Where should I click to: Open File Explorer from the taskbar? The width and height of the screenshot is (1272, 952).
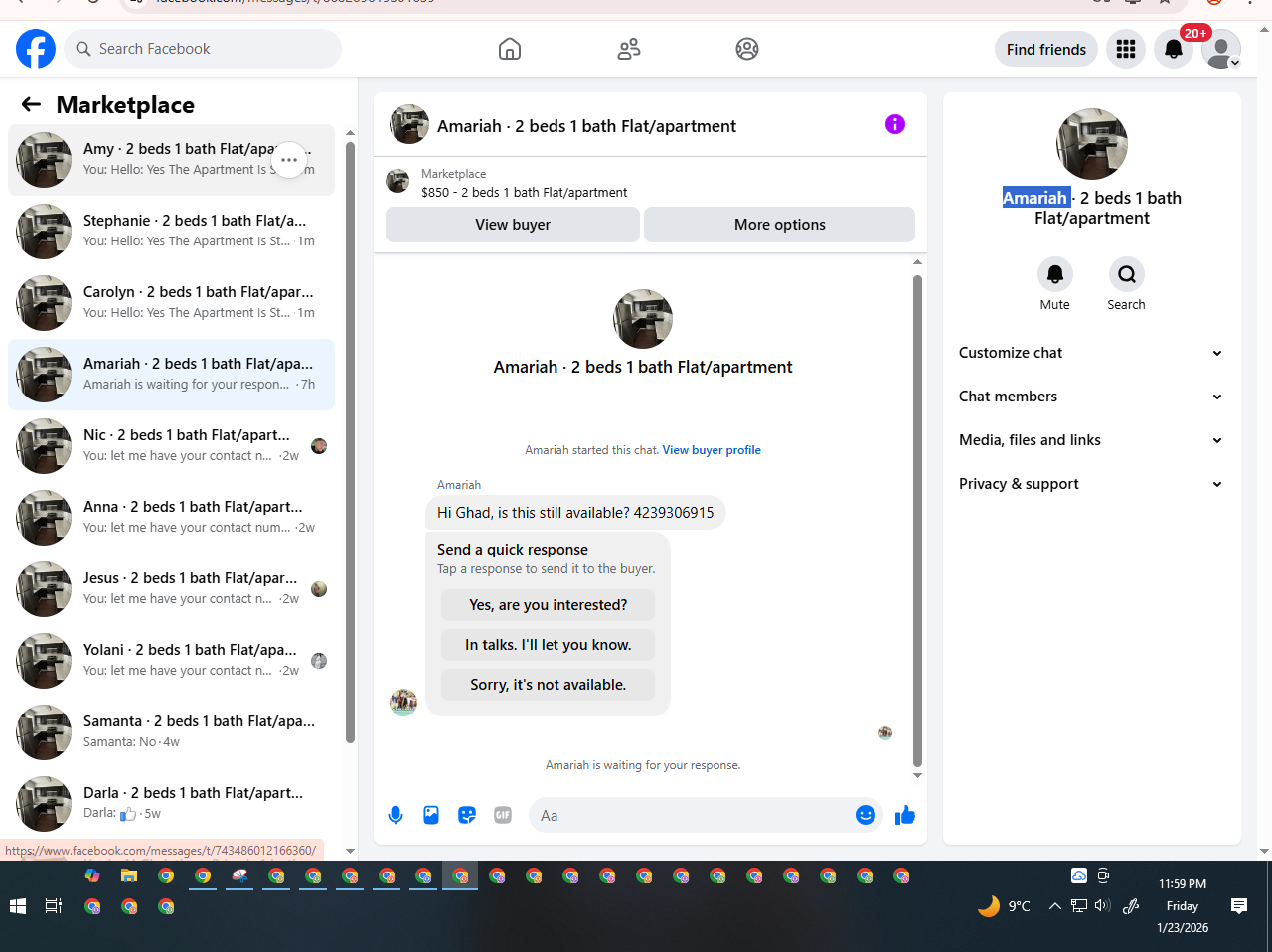pos(129,875)
